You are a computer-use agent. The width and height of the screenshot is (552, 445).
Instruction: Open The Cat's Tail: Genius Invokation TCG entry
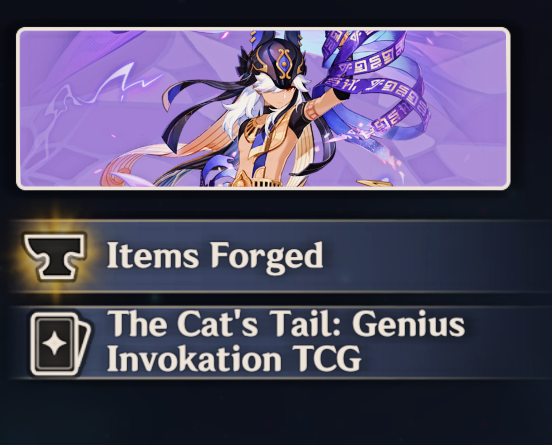(282, 343)
